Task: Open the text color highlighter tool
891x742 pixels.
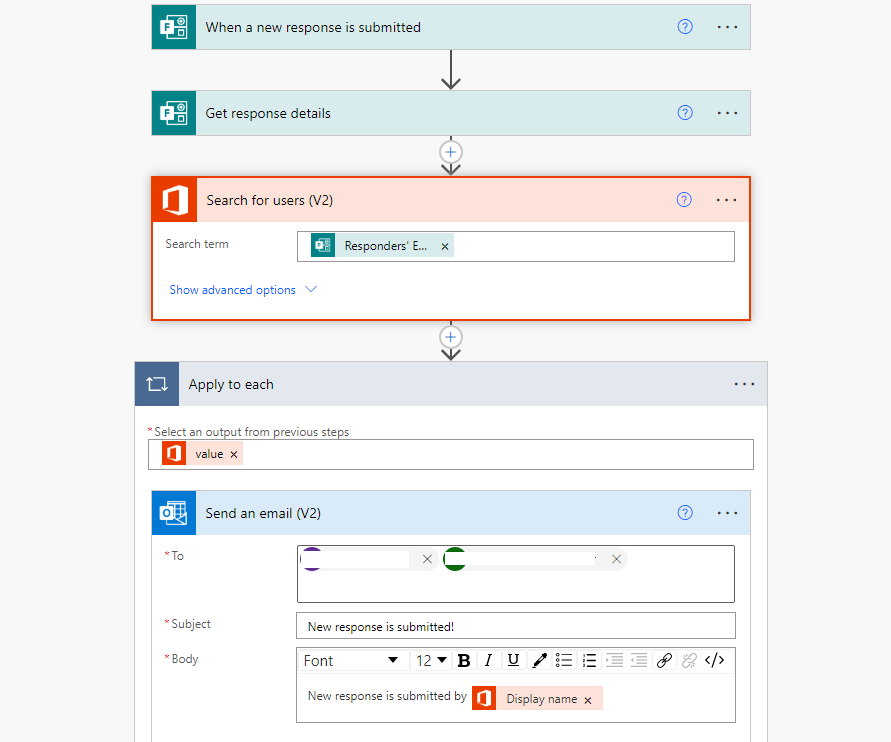Action: coord(539,661)
